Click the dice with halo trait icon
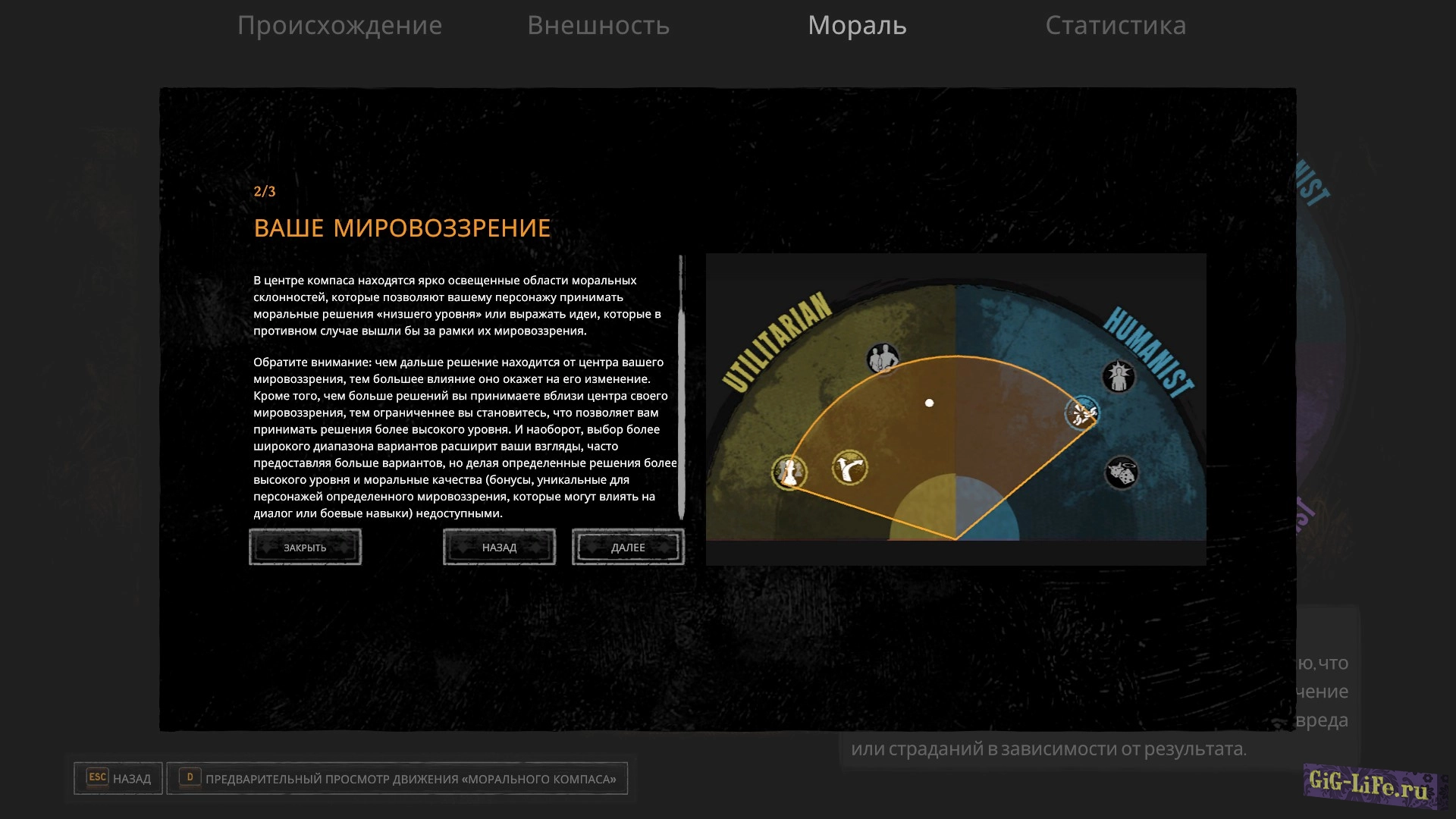This screenshot has width=1456, height=819. pos(1122,473)
